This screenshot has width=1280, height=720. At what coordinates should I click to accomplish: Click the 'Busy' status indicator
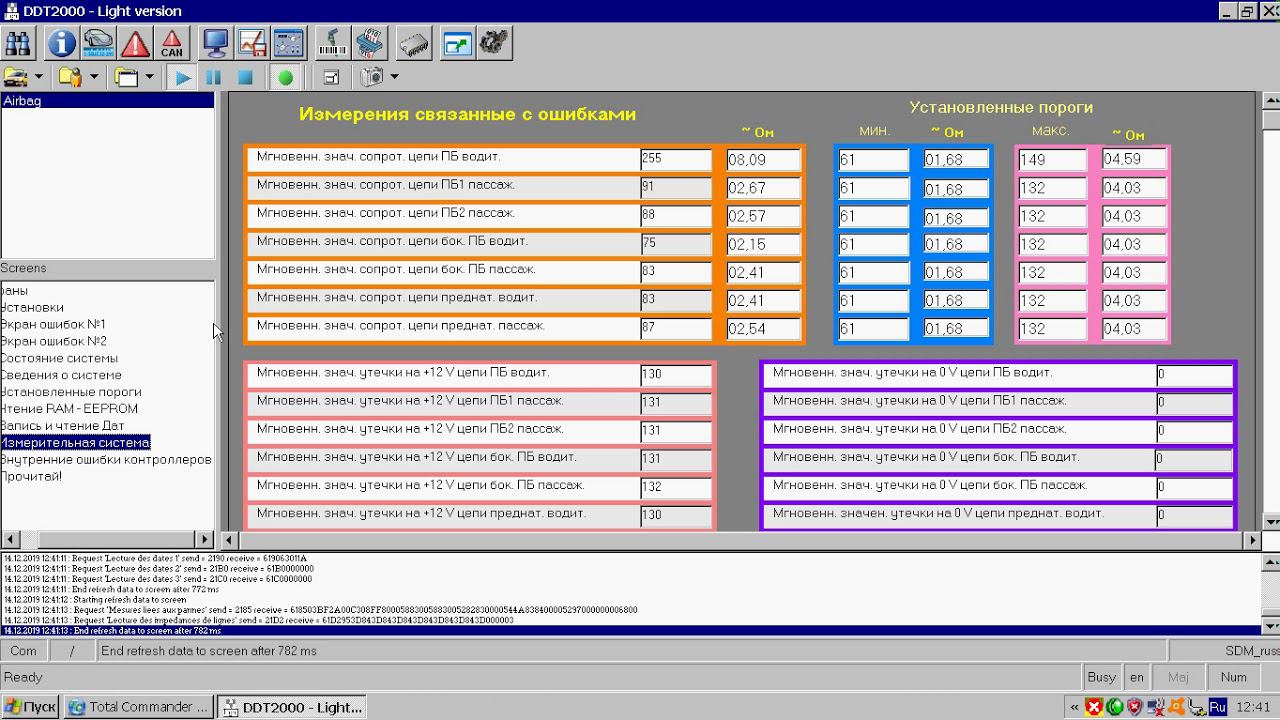tap(1102, 677)
